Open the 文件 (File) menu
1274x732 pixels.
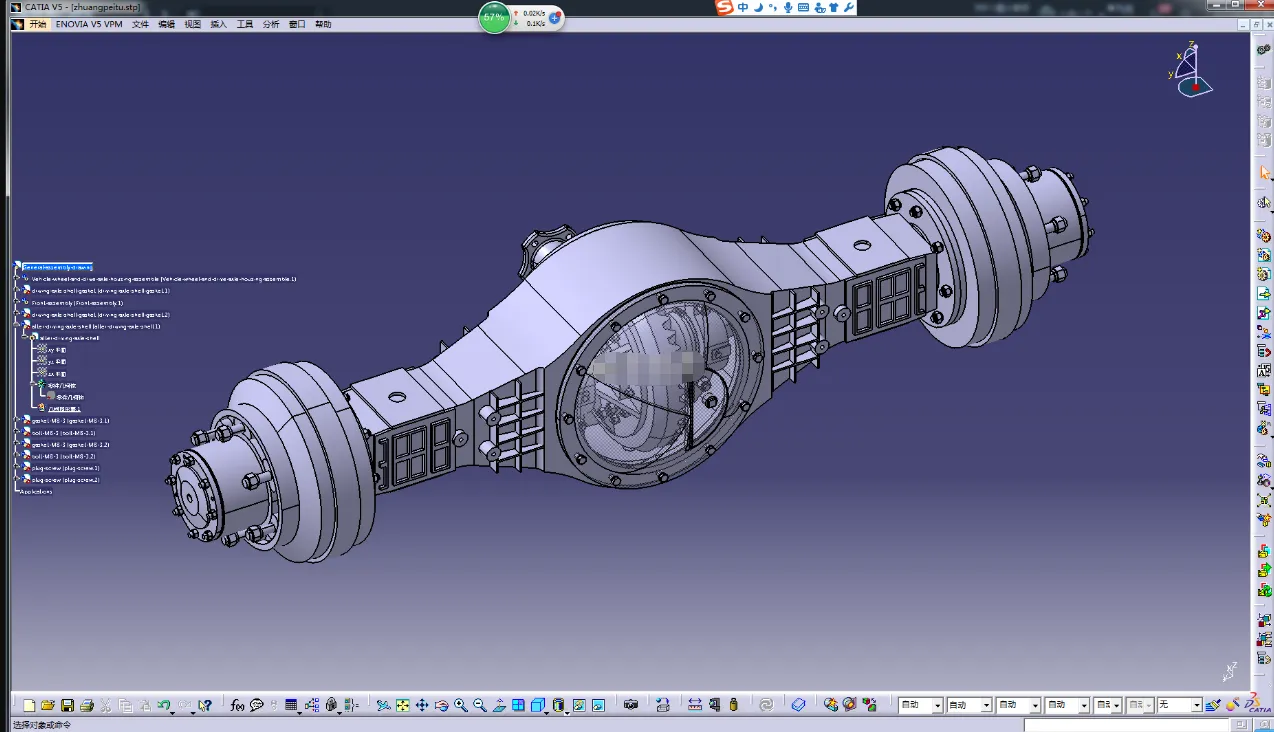click(x=141, y=24)
